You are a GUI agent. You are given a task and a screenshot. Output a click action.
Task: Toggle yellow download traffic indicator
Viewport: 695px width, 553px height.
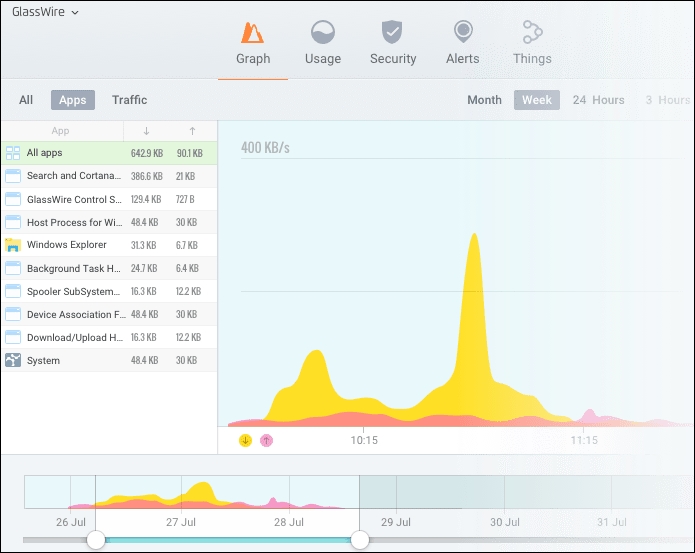click(245, 440)
